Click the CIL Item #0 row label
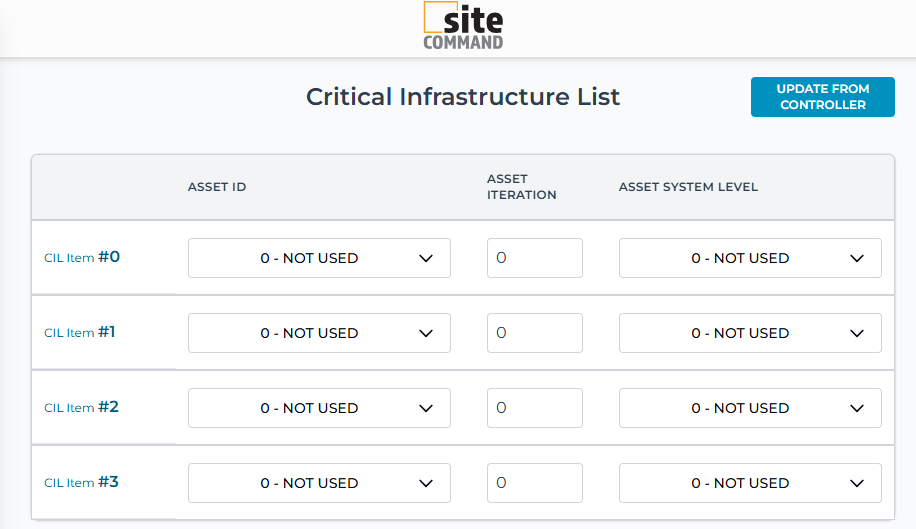 pos(82,257)
